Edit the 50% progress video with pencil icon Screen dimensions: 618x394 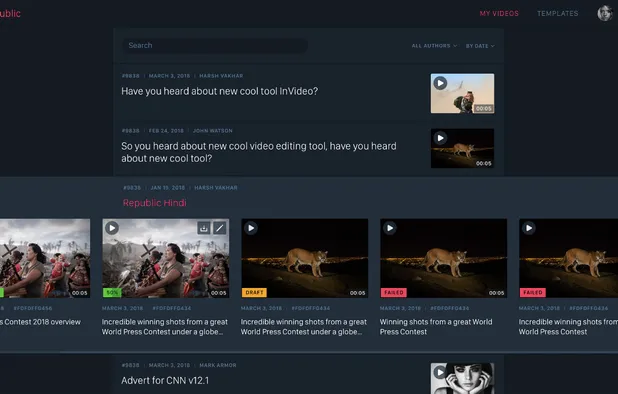[220, 228]
